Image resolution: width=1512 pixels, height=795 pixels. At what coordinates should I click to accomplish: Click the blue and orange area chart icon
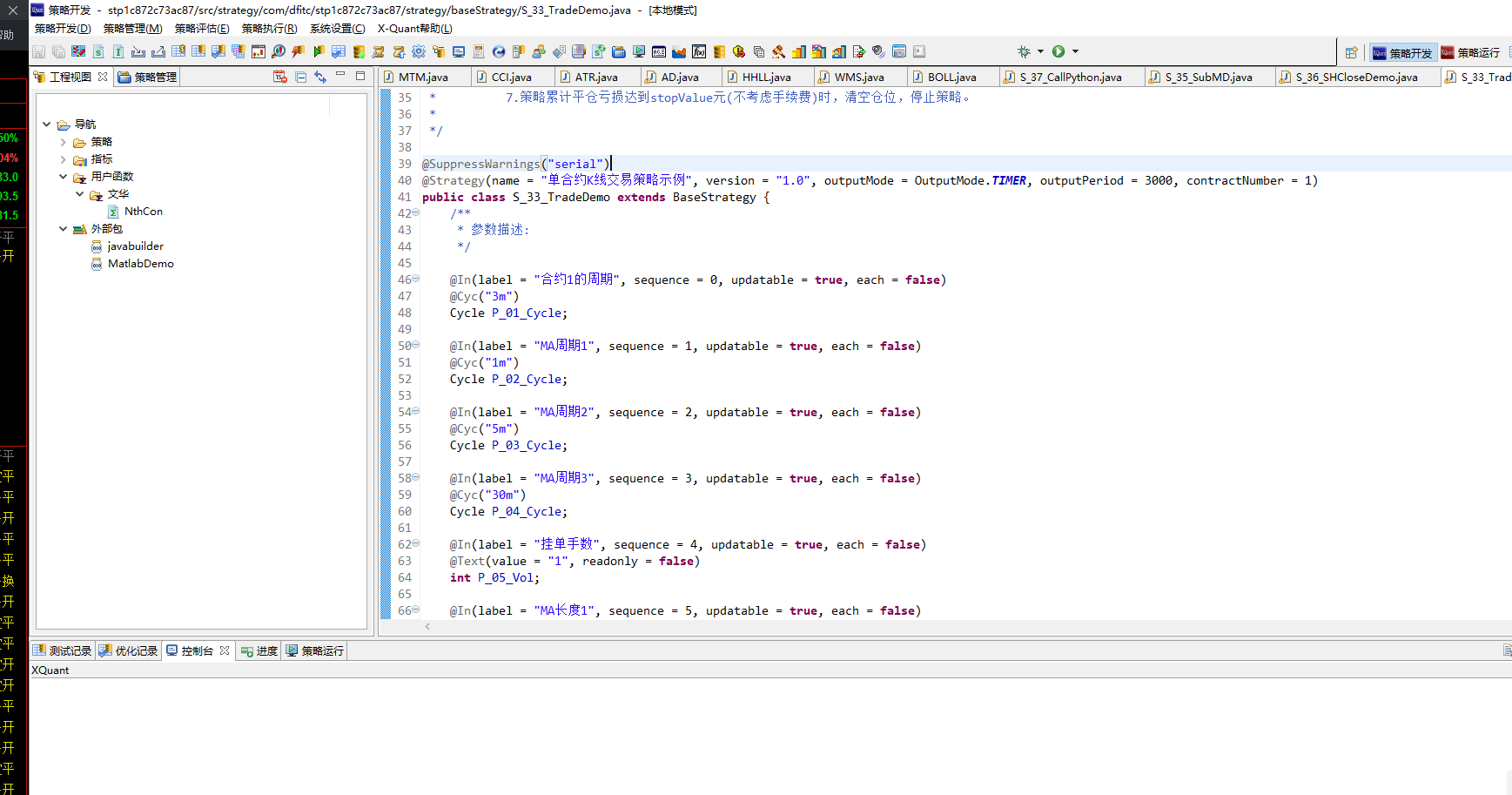pyautogui.click(x=679, y=52)
